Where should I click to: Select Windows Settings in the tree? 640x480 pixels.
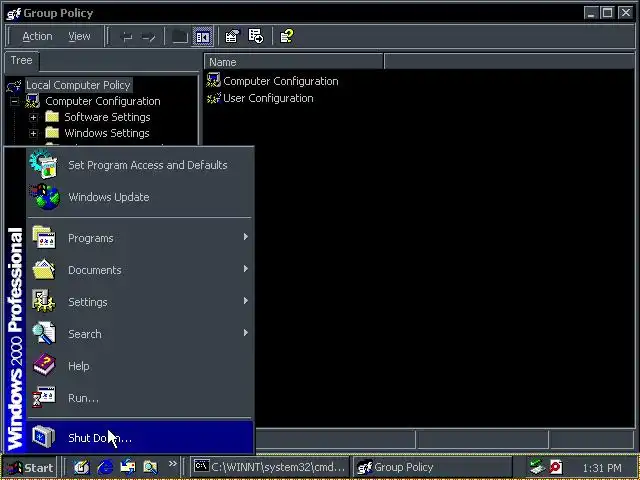107,133
